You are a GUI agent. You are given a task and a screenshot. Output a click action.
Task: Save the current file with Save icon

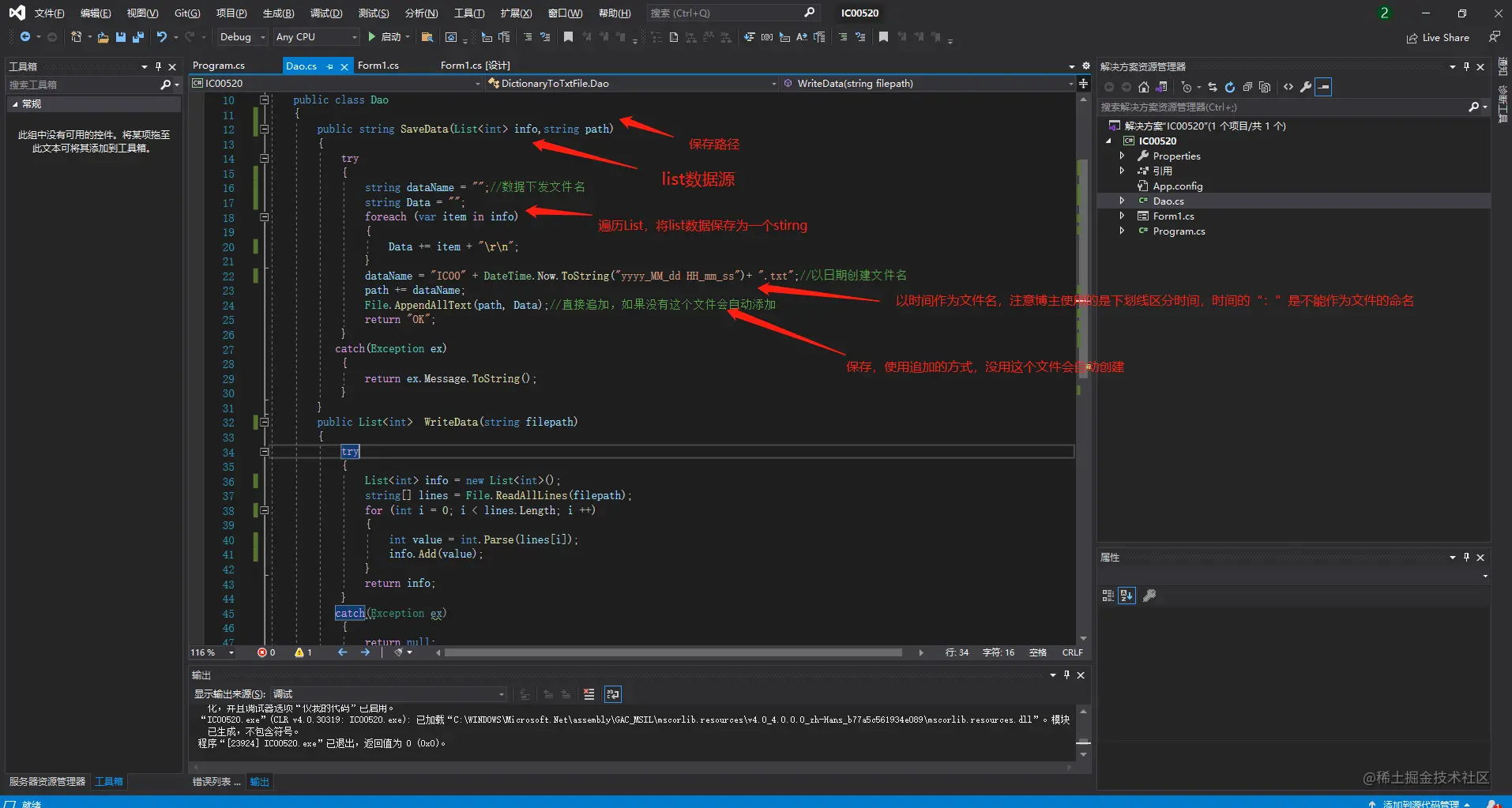(121, 37)
